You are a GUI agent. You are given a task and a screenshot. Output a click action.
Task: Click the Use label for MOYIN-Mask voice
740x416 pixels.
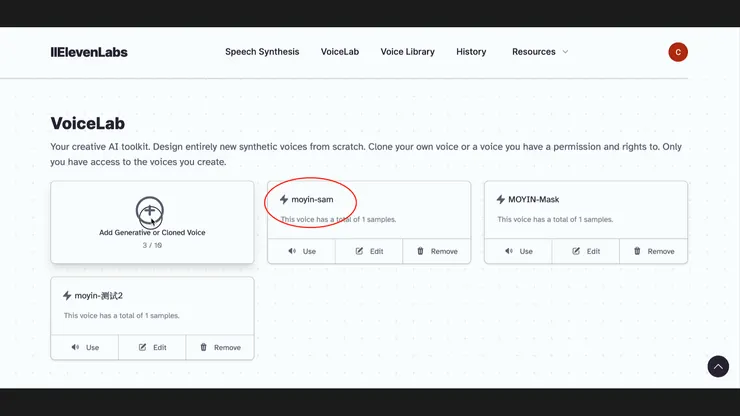tap(526, 251)
